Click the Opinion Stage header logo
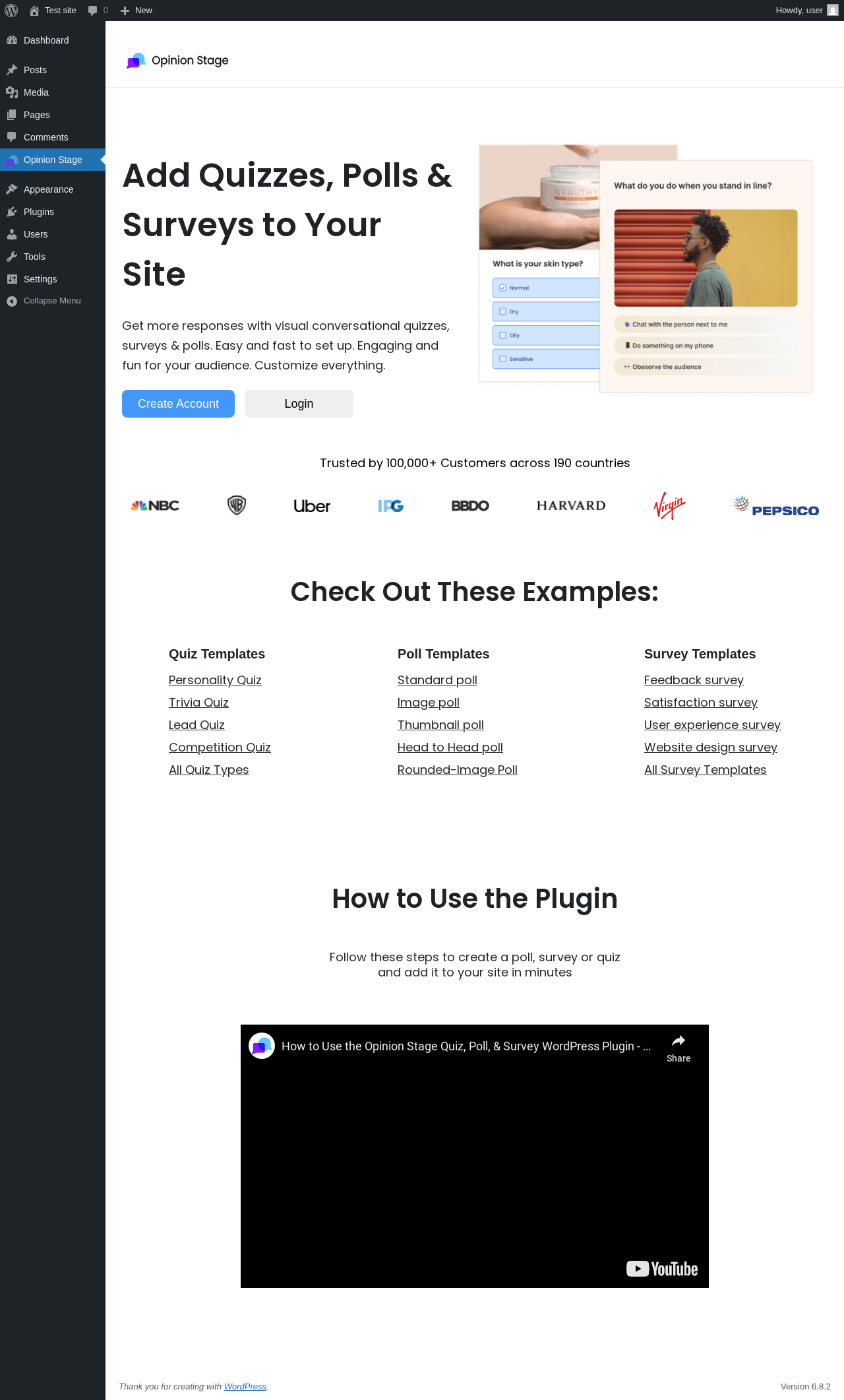Image resolution: width=844 pixels, height=1400 pixels. (177, 61)
